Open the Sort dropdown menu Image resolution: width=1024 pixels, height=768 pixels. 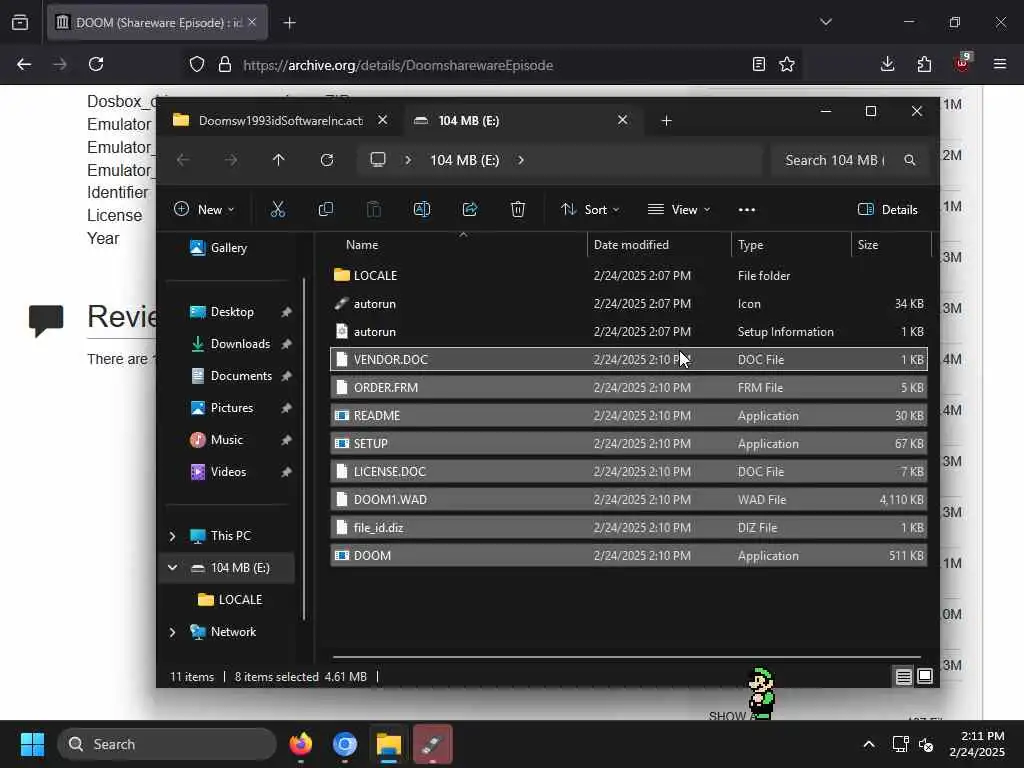[x=590, y=210]
